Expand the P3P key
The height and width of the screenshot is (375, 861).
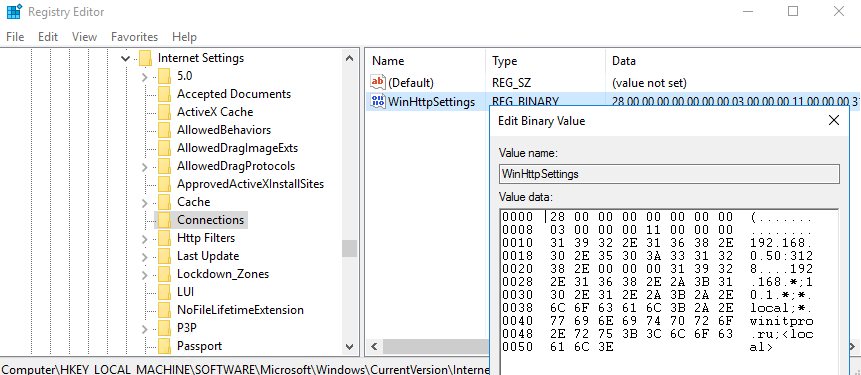pos(144,329)
